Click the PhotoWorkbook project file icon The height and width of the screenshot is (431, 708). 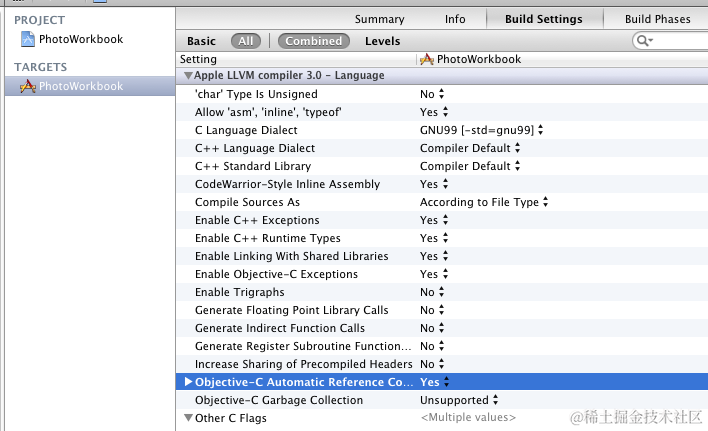point(28,39)
